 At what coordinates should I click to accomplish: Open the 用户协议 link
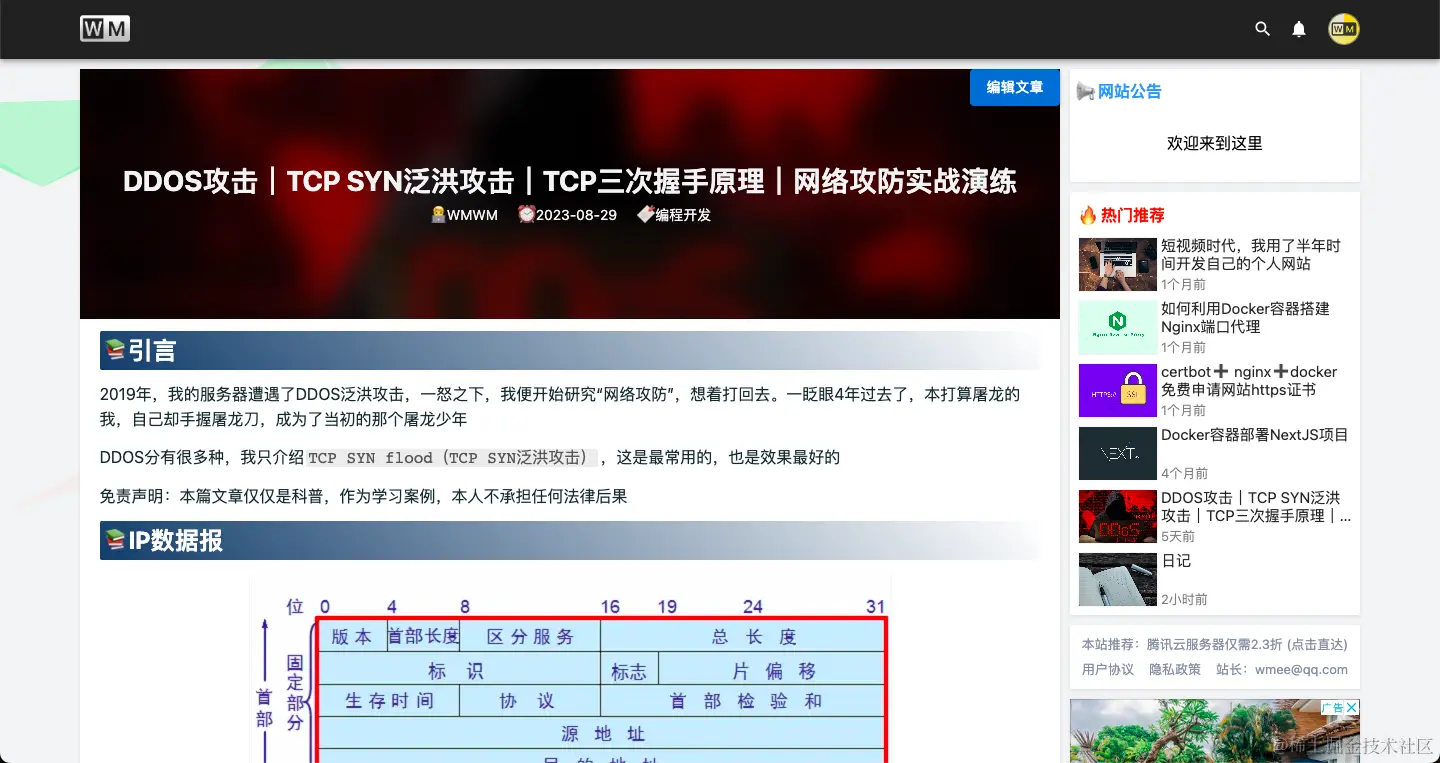click(x=1107, y=669)
